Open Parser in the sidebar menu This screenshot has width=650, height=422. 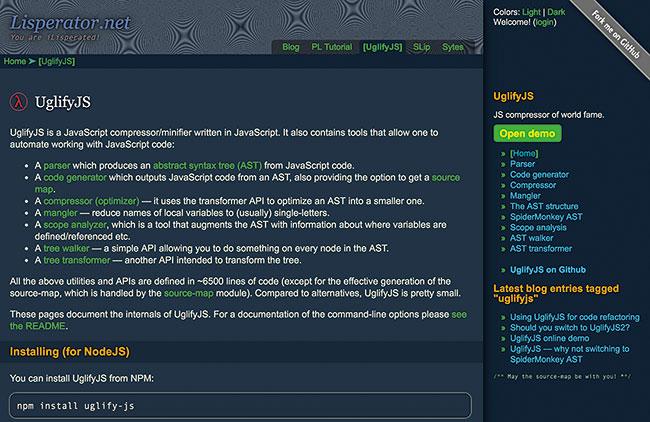[522, 164]
